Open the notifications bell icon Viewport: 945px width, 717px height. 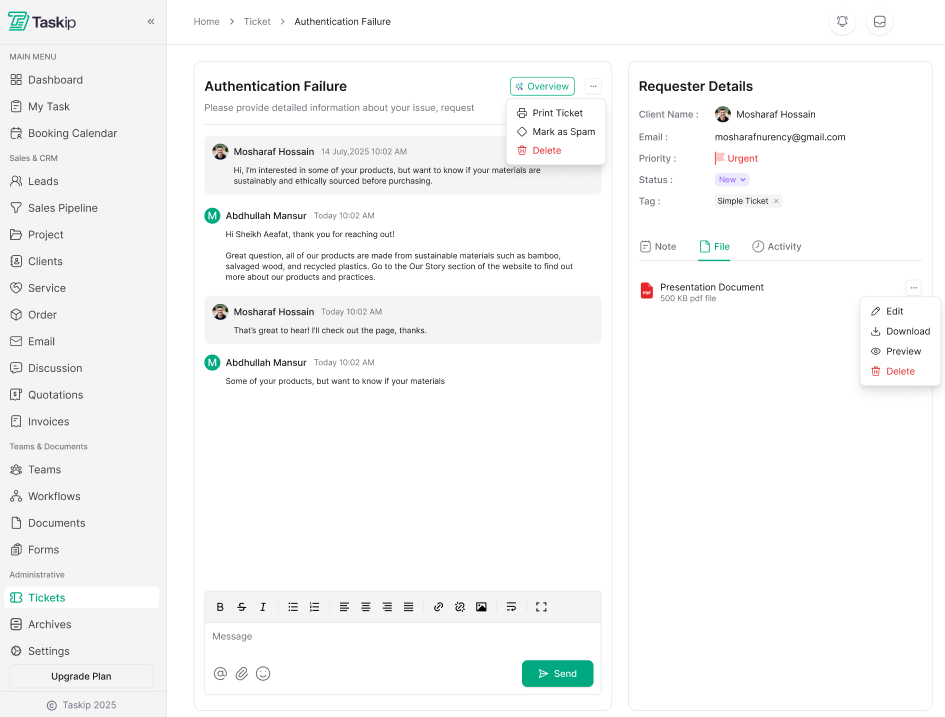pyautogui.click(x=843, y=22)
